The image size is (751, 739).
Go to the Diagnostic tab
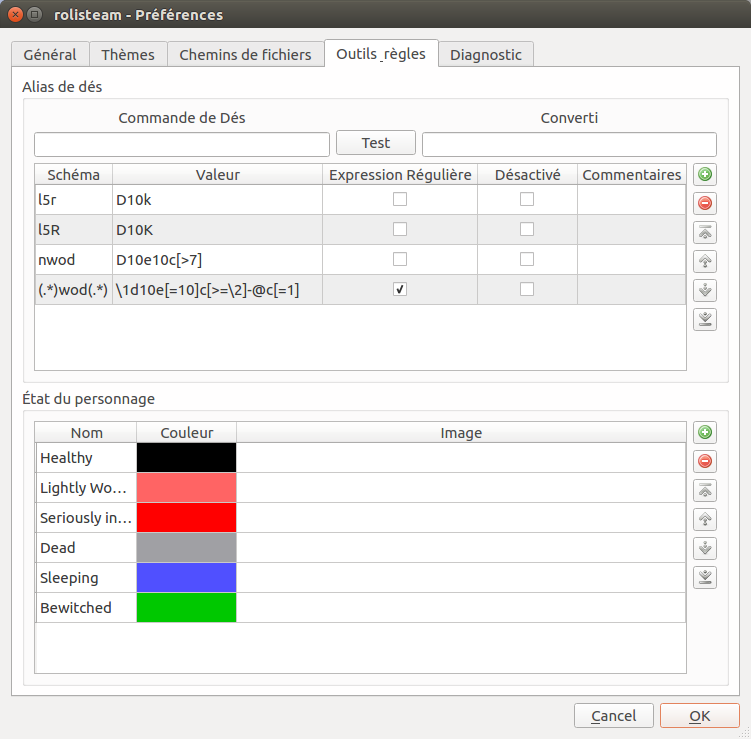(486, 55)
